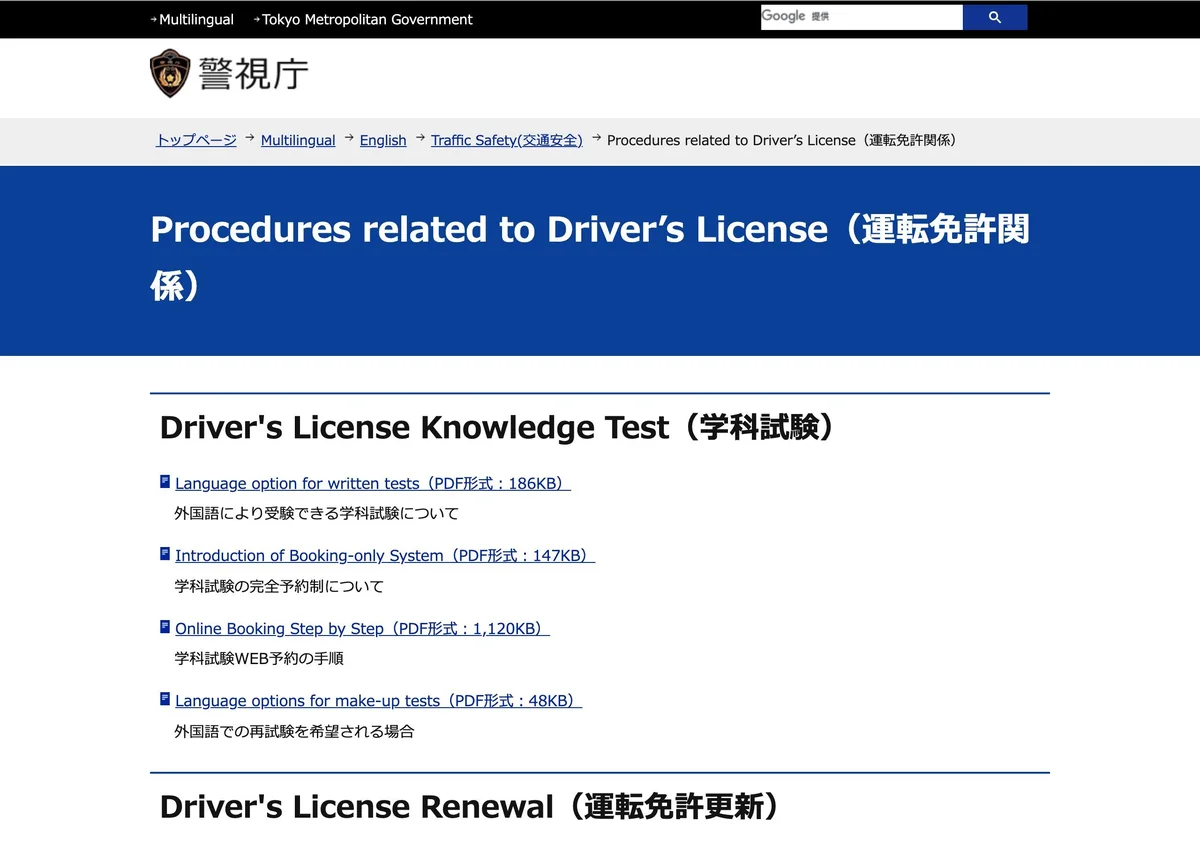Screen dimensions: 1200x843
Task: Click text 外国語により受験できる学科試験について
Action: pyautogui.click(x=317, y=513)
